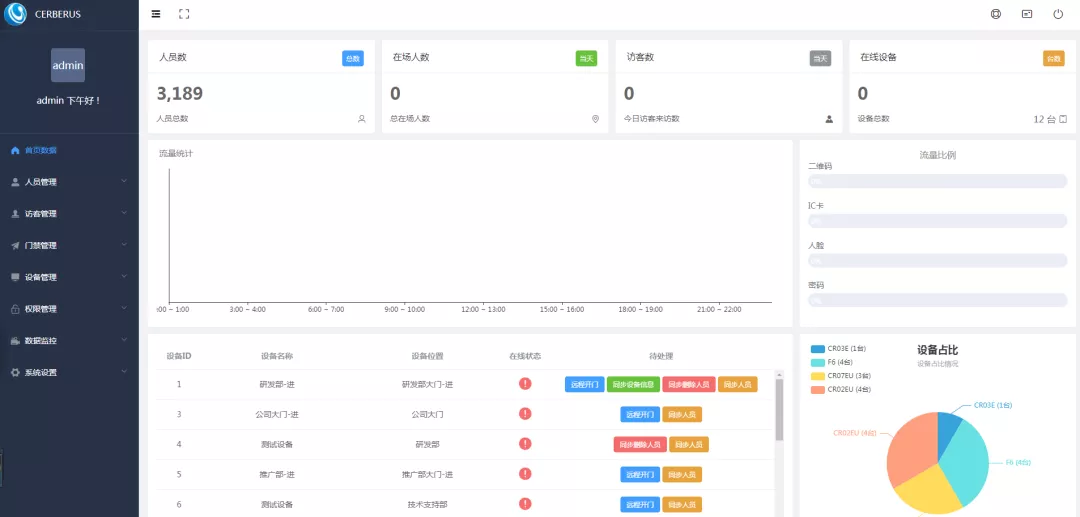Image resolution: width=1080 pixels, height=517 pixels.
Task: Click the orange CR02EU pie chart slice
Action: click(x=910, y=447)
